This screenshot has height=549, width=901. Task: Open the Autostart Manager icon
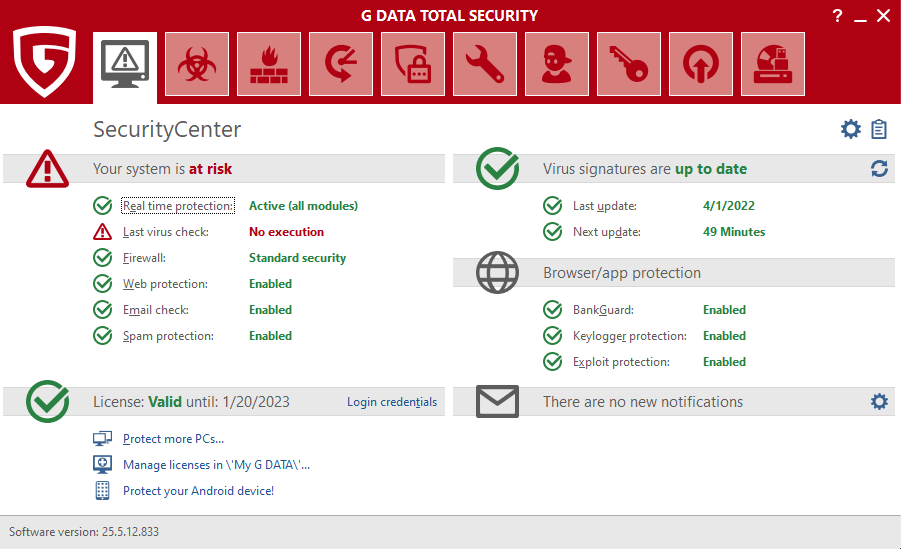(701, 65)
